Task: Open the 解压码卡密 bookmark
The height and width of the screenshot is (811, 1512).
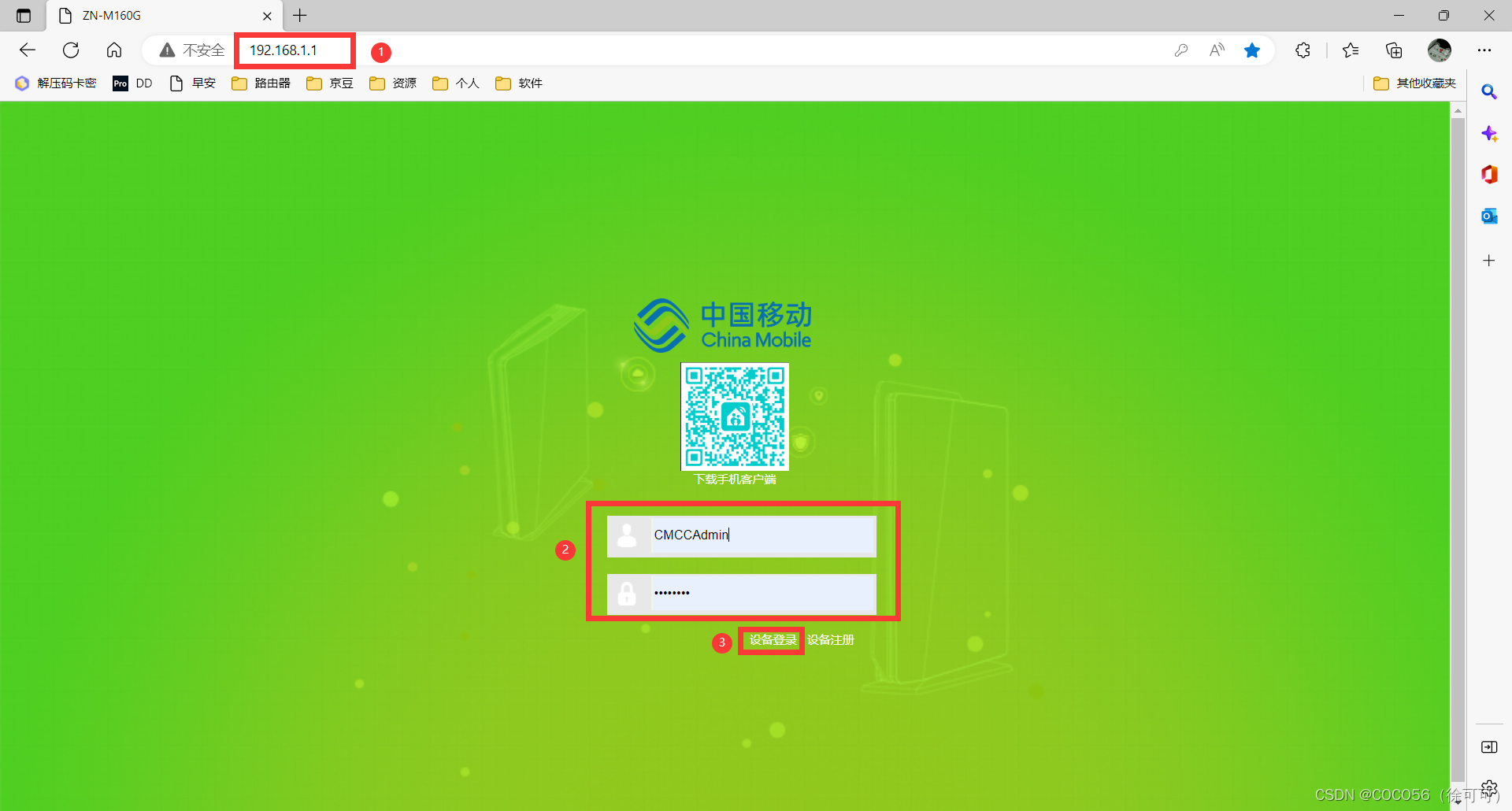Action: click(x=56, y=83)
